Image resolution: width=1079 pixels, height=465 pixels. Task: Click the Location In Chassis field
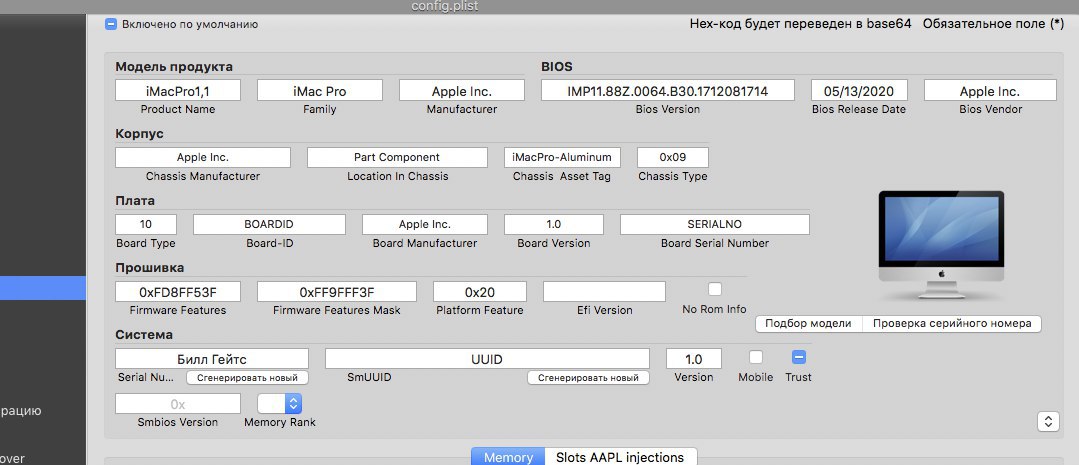397,158
